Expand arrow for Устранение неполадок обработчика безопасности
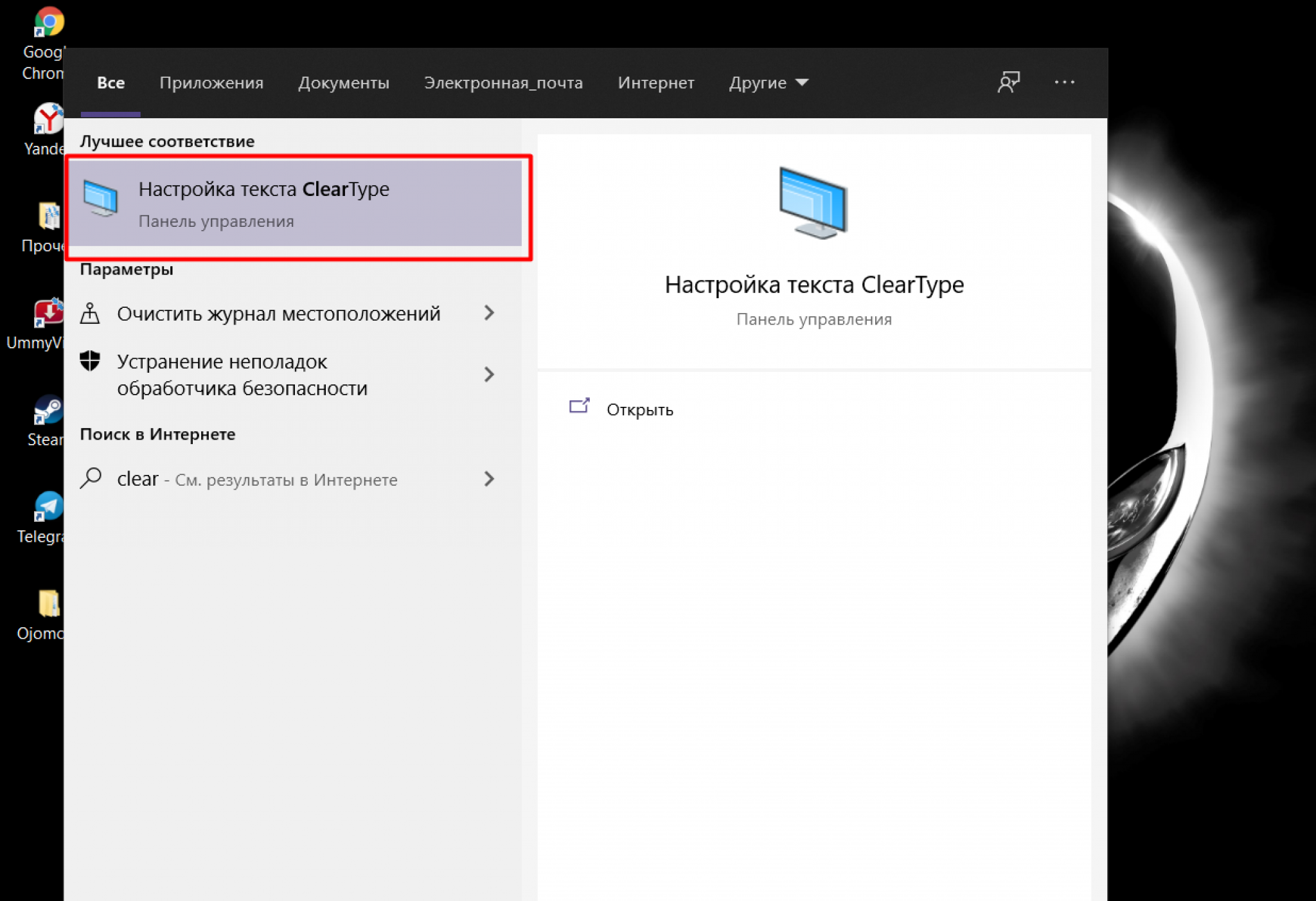This screenshot has width=1316, height=901. [x=489, y=374]
